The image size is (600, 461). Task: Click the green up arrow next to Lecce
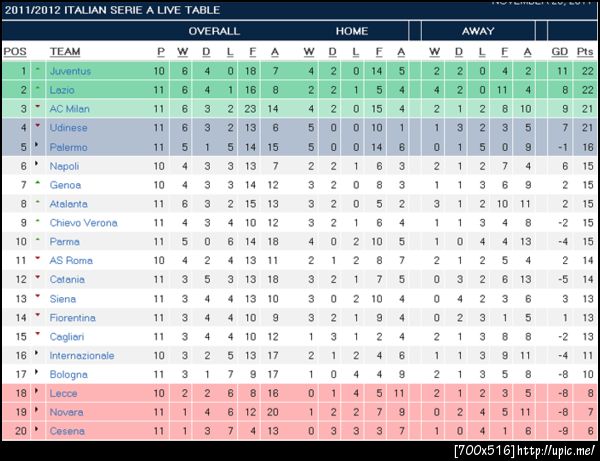click(38, 392)
